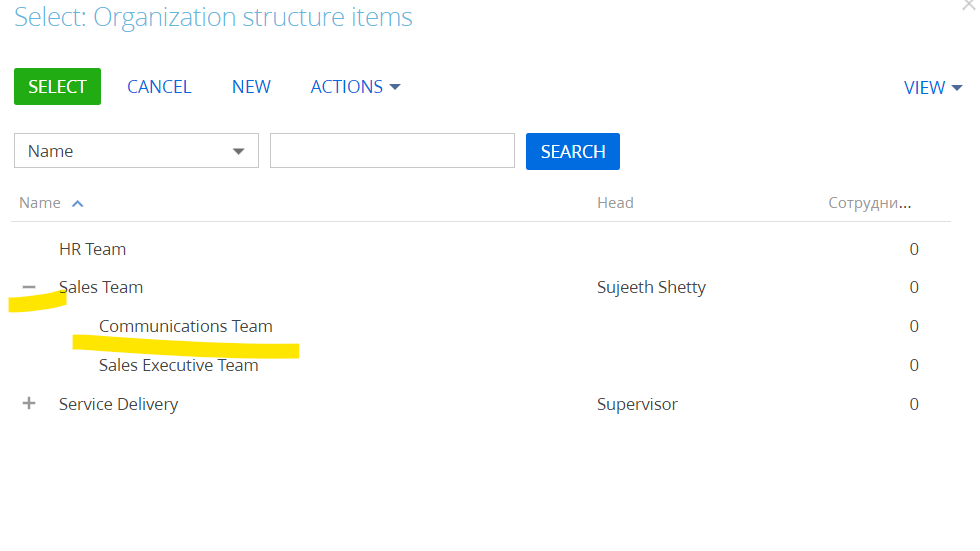
Task: Select the Sales Executive Team item
Action: point(179,365)
